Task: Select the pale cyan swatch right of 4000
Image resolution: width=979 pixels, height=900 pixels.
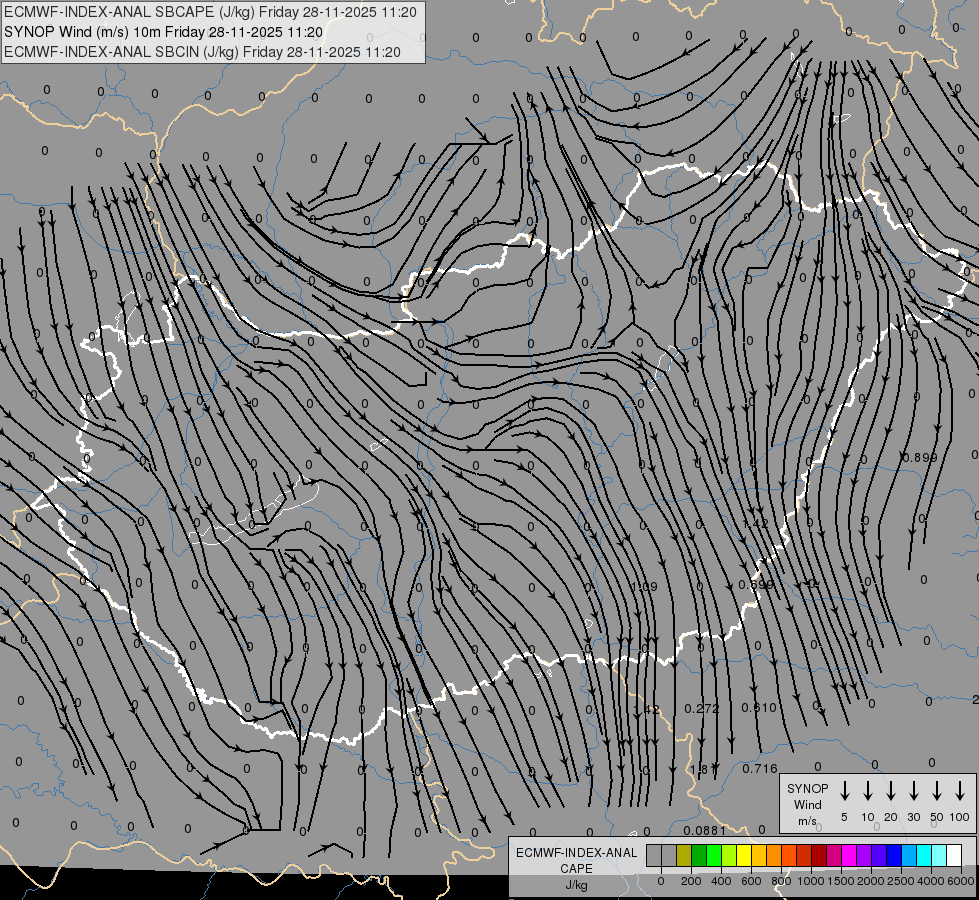Action: [x=938, y=856]
